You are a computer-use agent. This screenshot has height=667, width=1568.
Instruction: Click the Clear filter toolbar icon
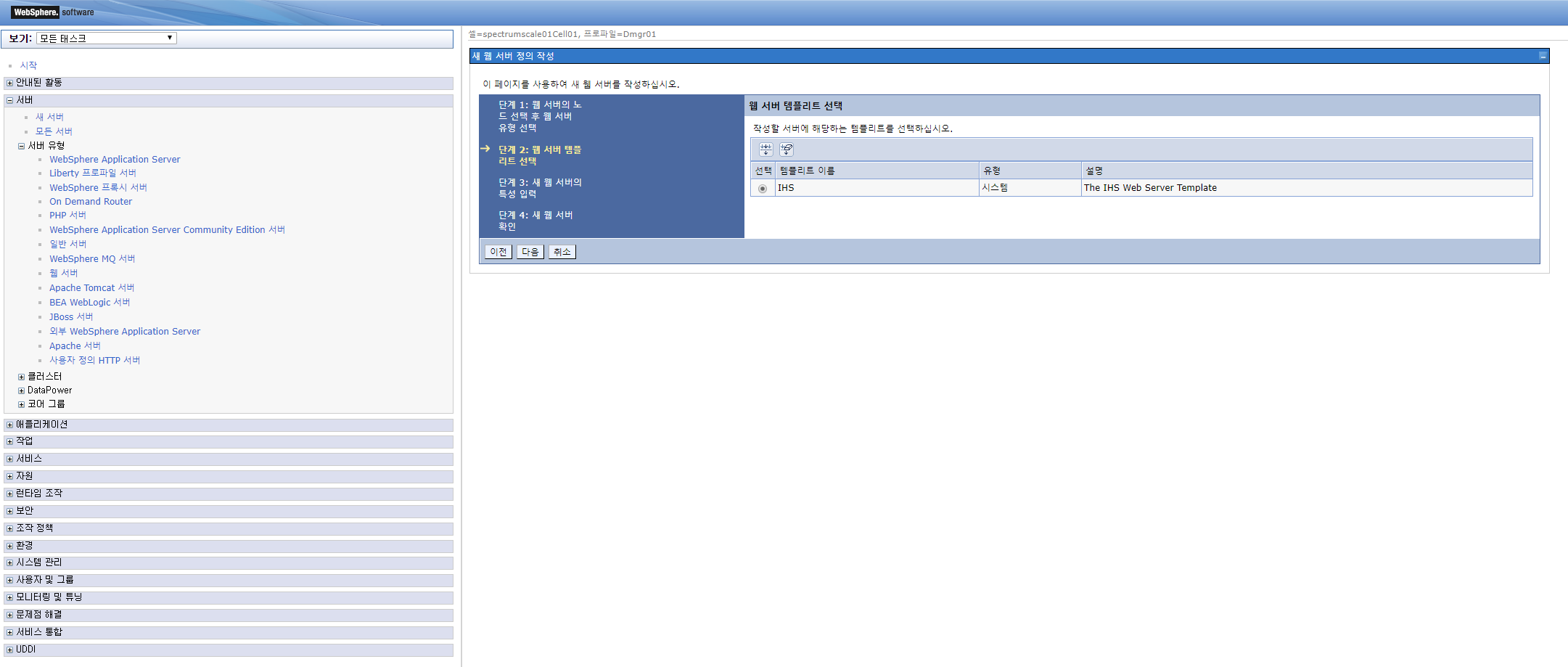tap(787, 150)
